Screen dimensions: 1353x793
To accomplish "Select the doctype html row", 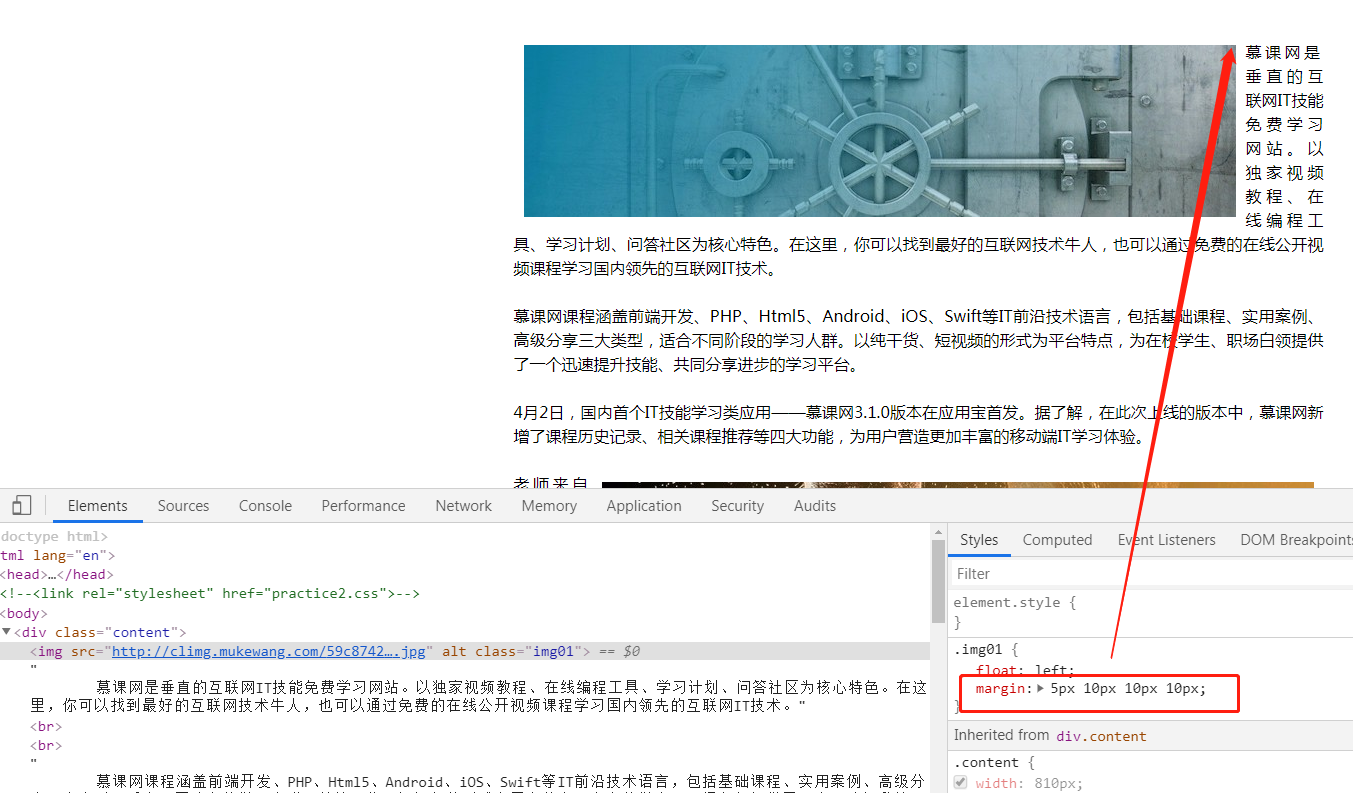I will pyautogui.click(x=465, y=537).
